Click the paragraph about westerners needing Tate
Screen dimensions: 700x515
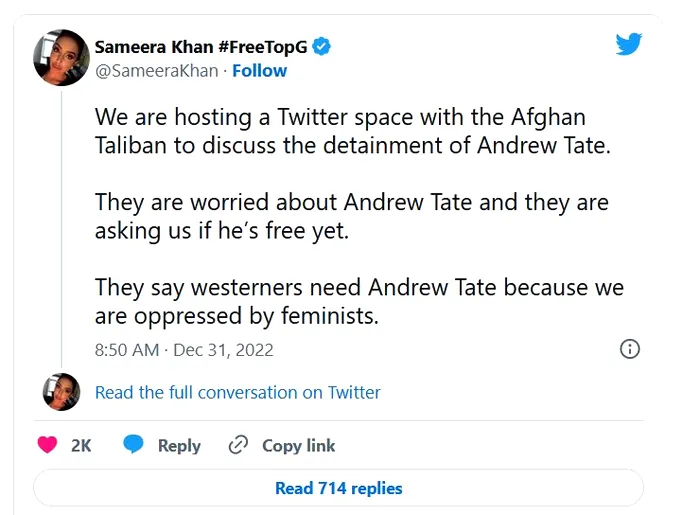coord(359,302)
